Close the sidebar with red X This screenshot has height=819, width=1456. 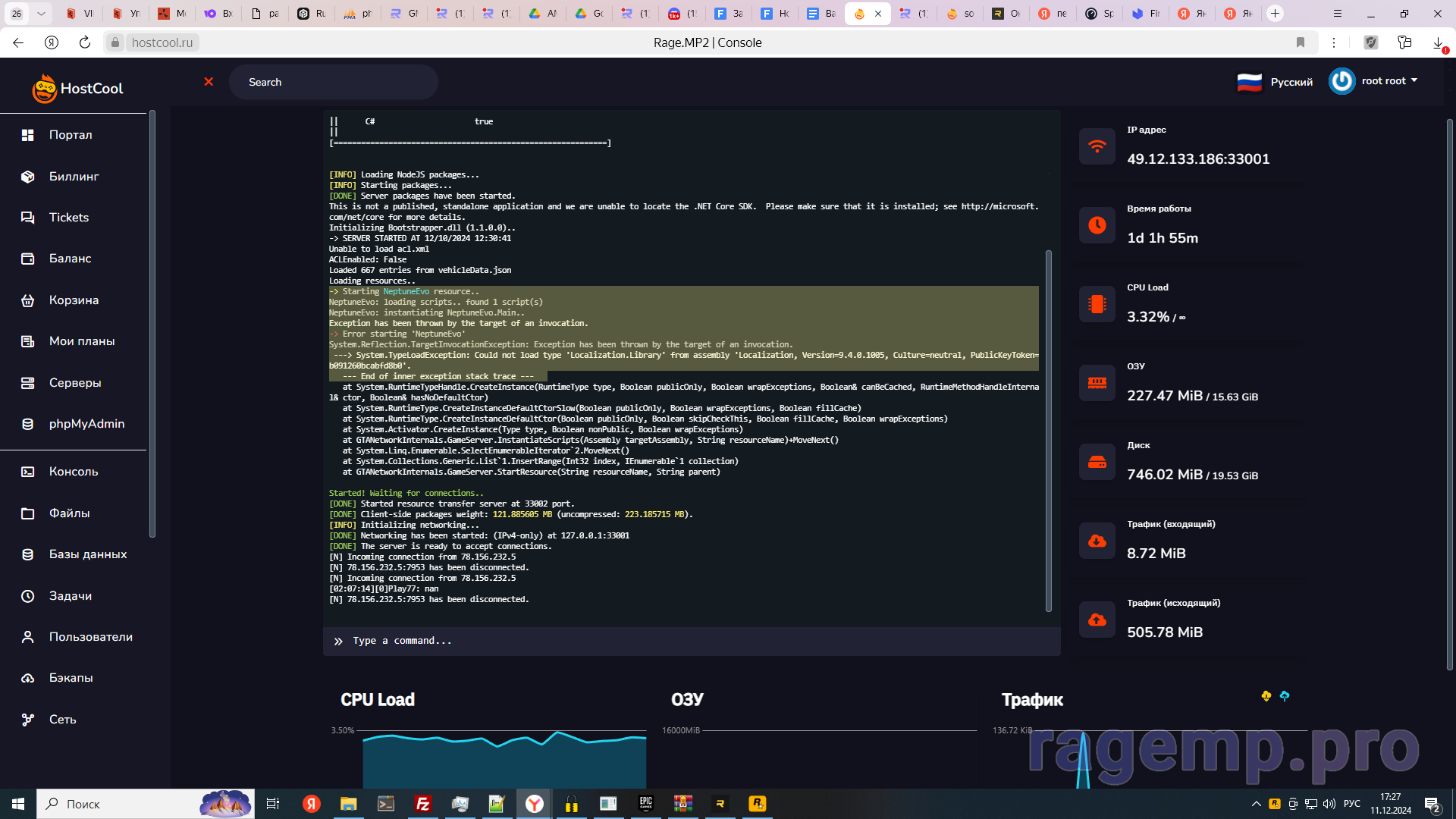tap(209, 82)
